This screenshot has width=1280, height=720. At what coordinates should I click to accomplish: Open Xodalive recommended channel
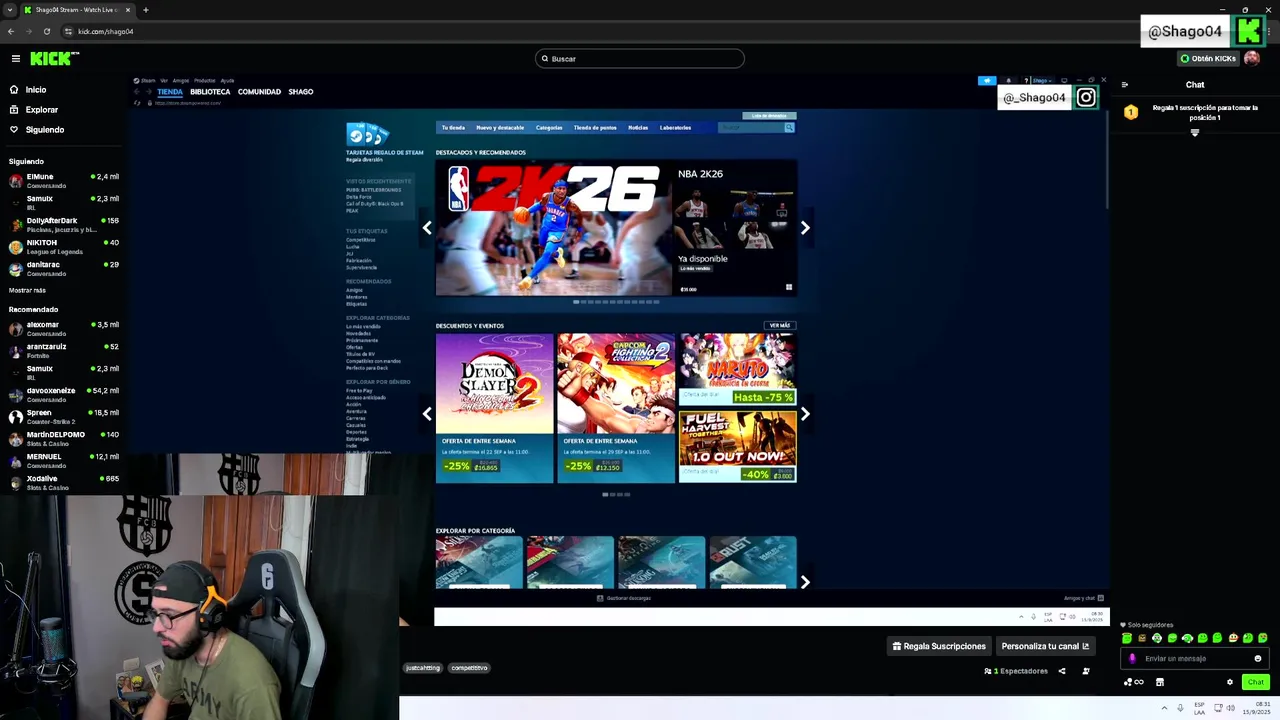[x=64, y=483]
